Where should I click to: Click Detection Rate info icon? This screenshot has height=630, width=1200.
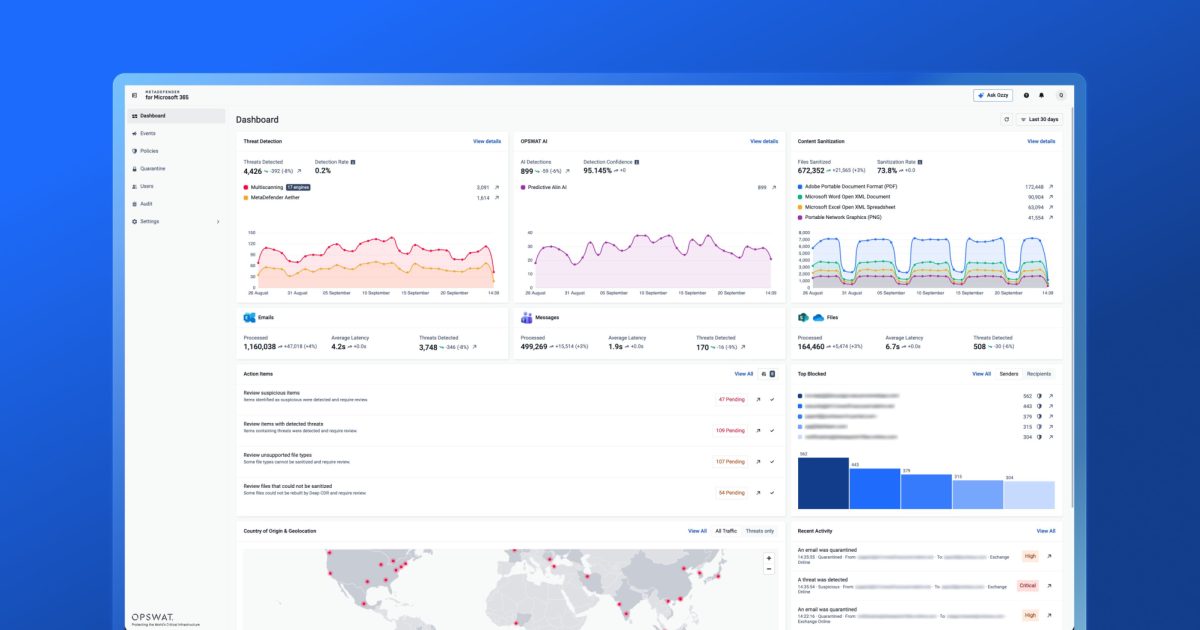point(353,161)
